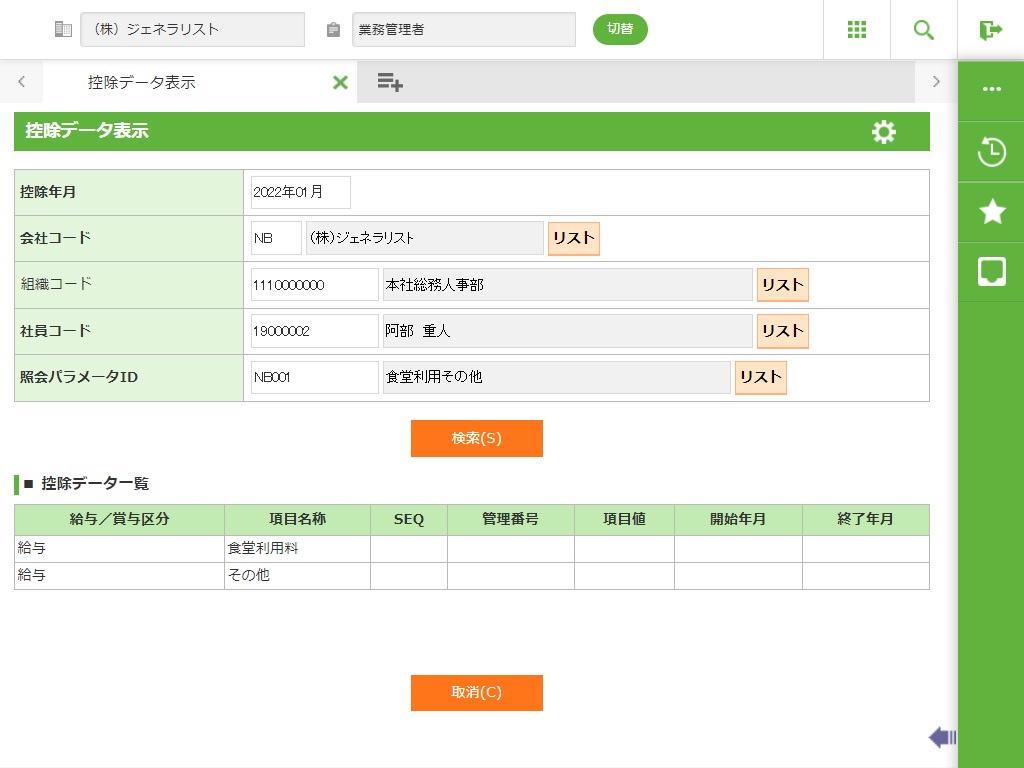Click the add new tab list icon
This screenshot has height=768, width=1024.
(x=390, y=82)
